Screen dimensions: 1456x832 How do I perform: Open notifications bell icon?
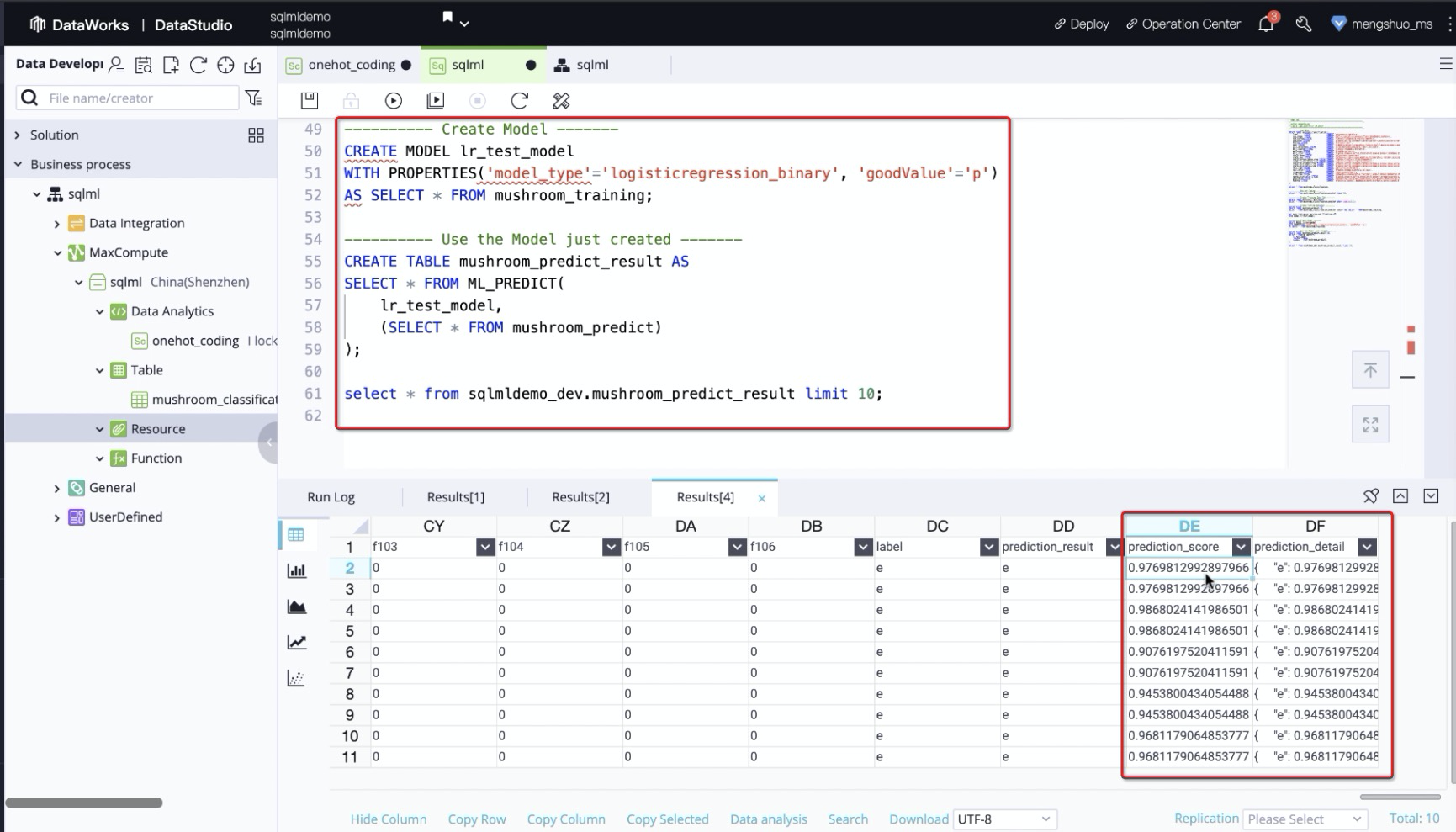coord(1266,24)
